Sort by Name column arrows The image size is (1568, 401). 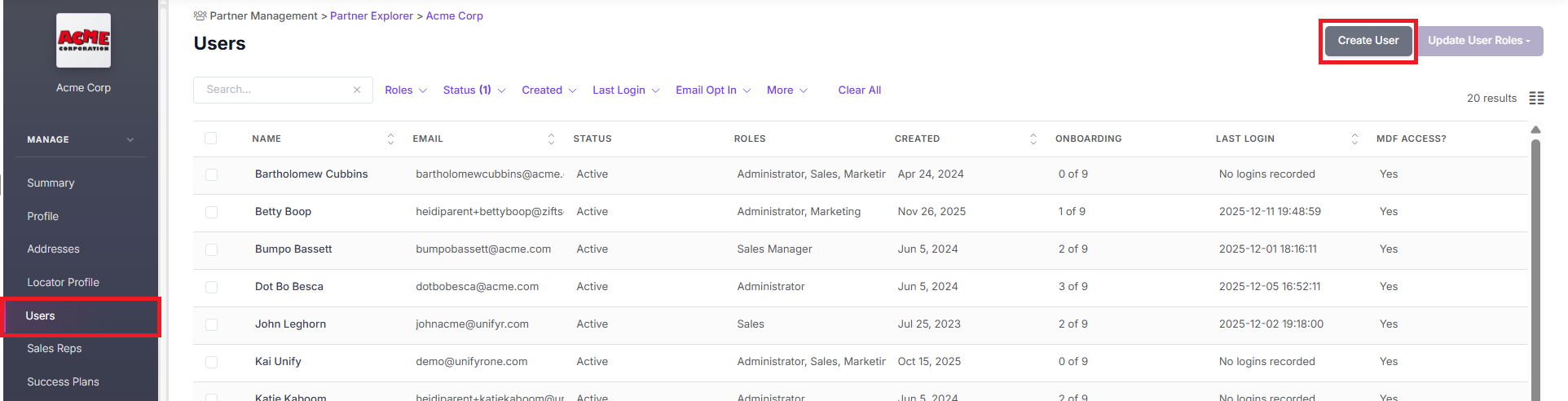click(x=390, y=139)
